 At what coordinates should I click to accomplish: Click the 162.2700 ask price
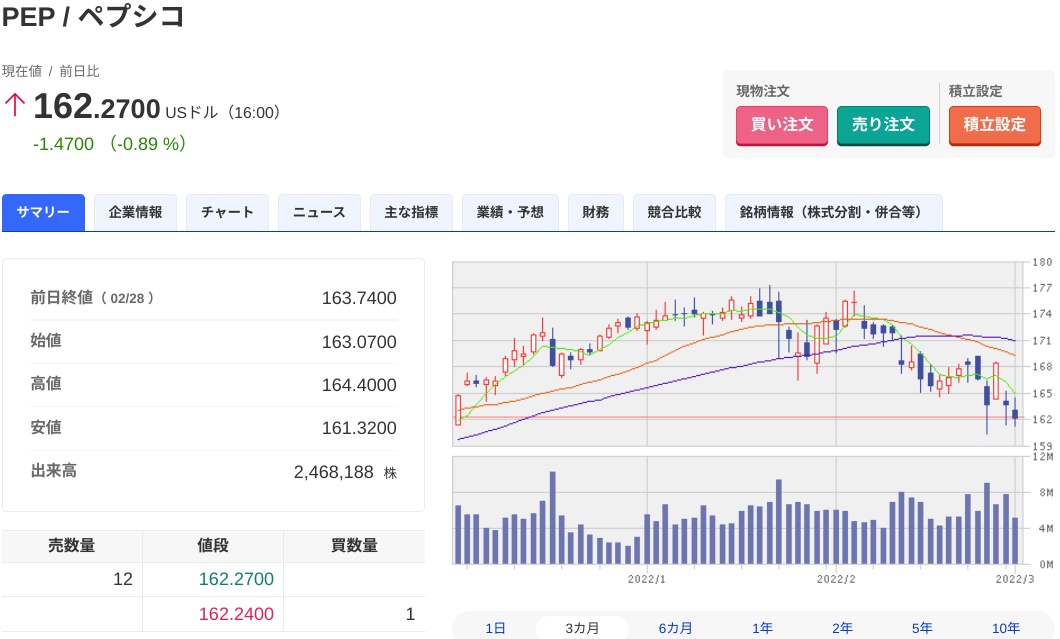(x=236, y=579)
